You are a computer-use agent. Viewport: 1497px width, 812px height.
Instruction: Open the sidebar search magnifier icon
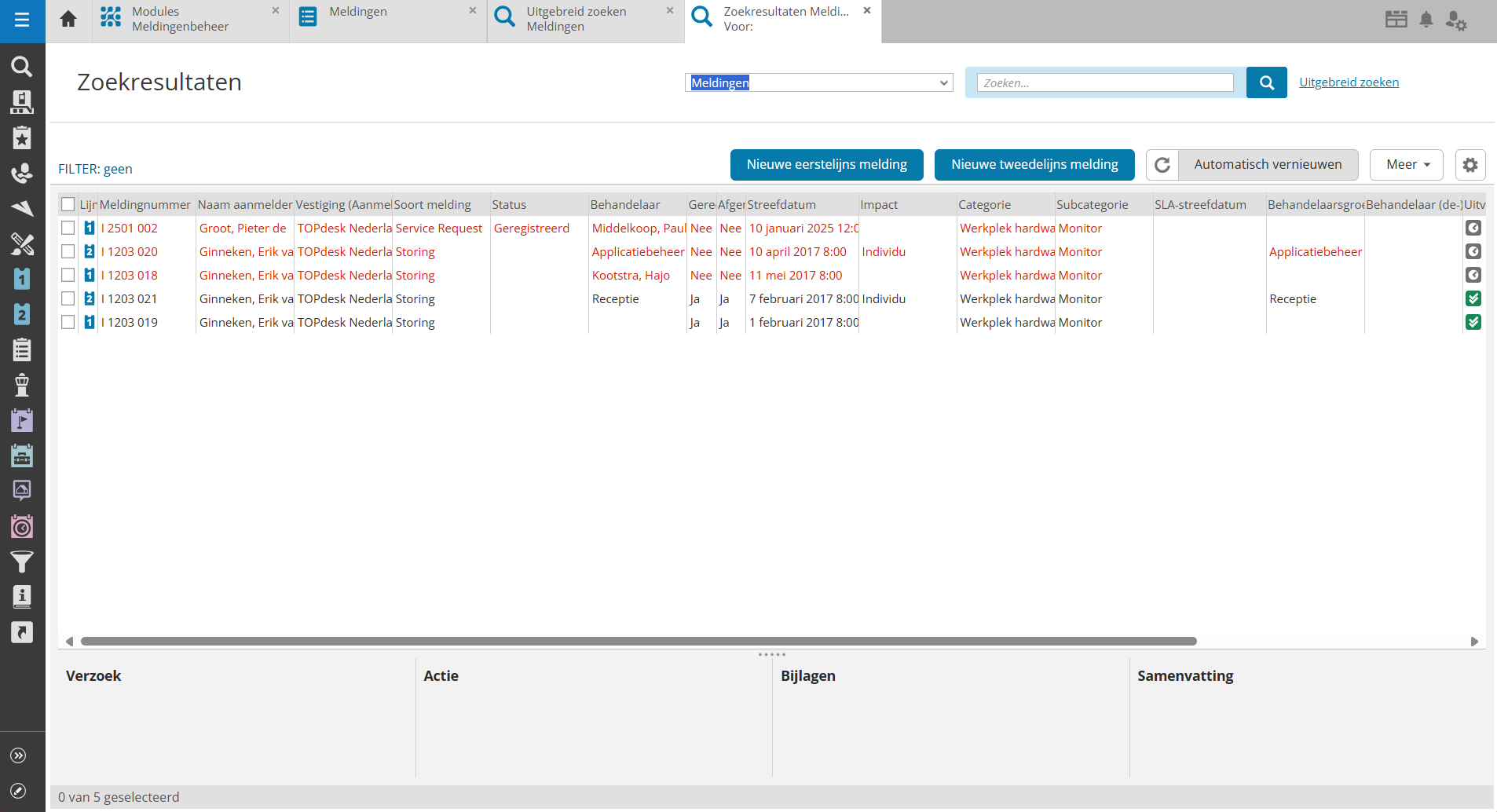coord(22,67)
